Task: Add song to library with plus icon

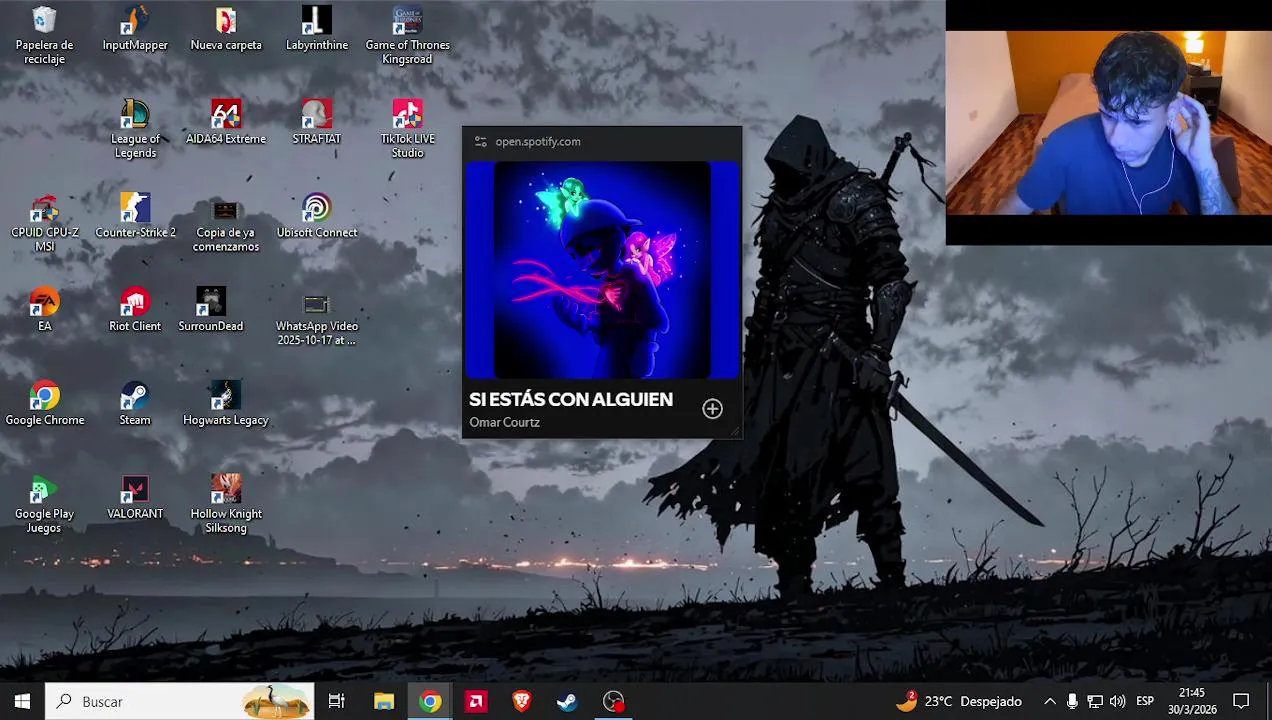Action: click(x=712, y=408)
